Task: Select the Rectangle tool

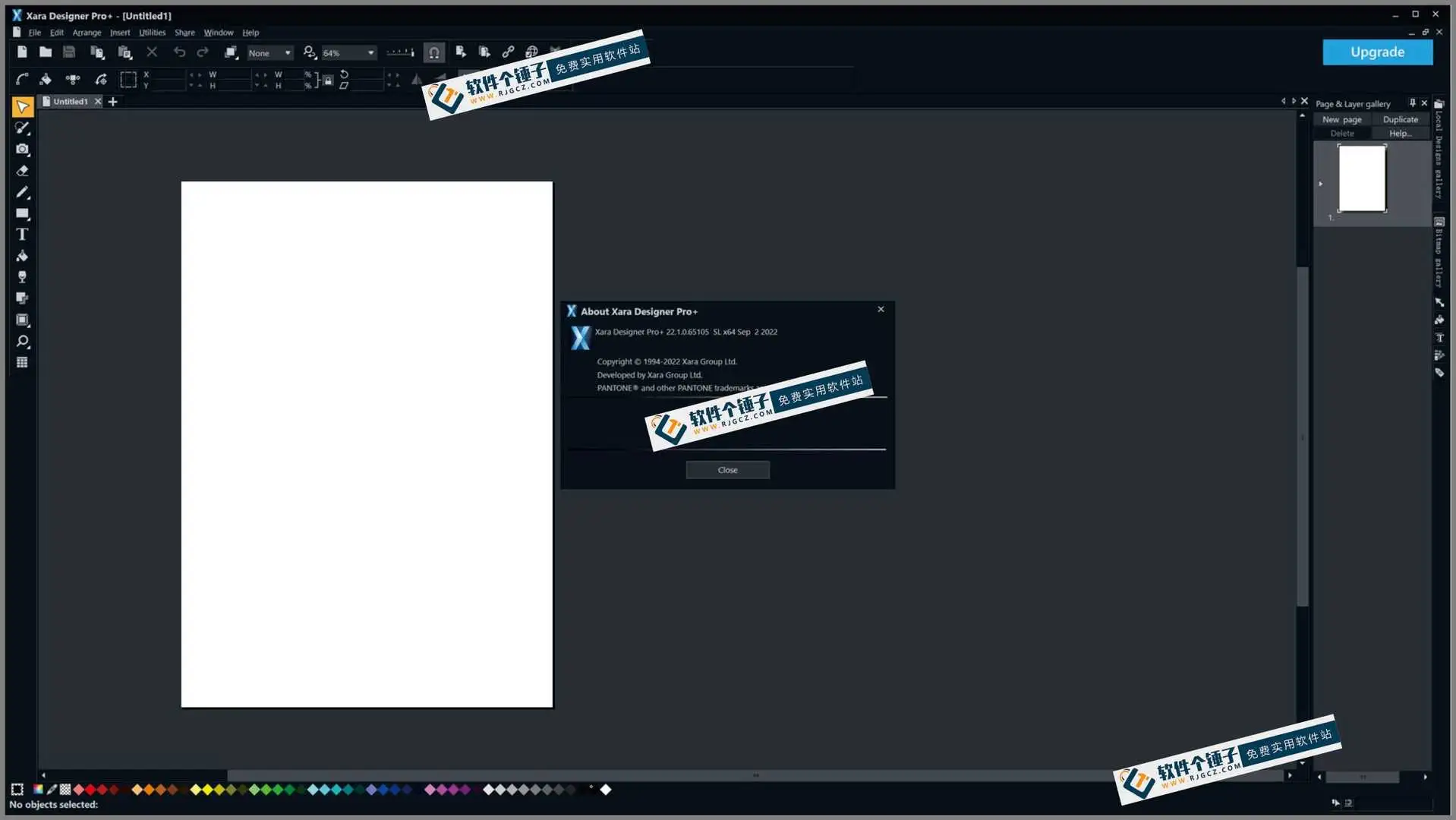Action: [x=22, y=213]
